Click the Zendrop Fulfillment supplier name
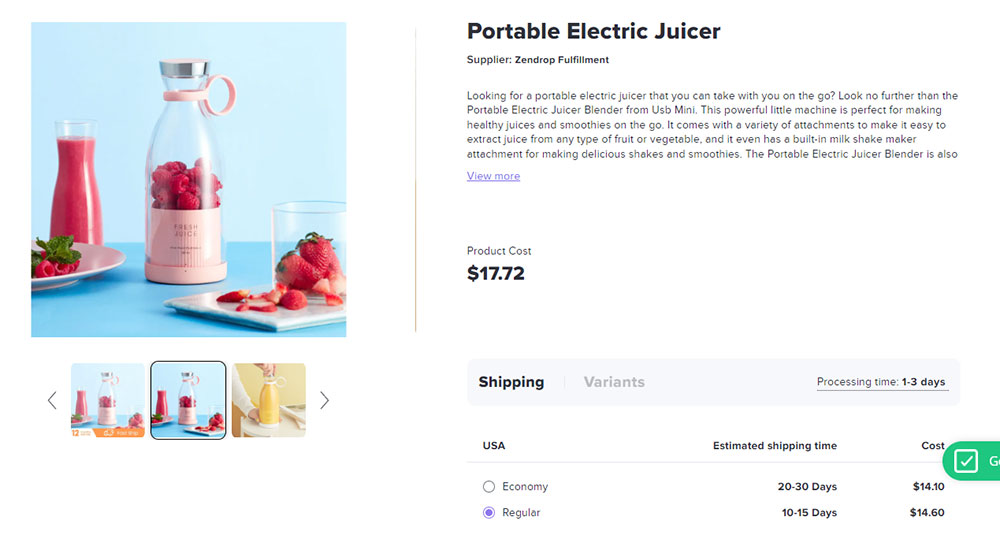Screen dimensions: 1000x539 coord(561,60)
